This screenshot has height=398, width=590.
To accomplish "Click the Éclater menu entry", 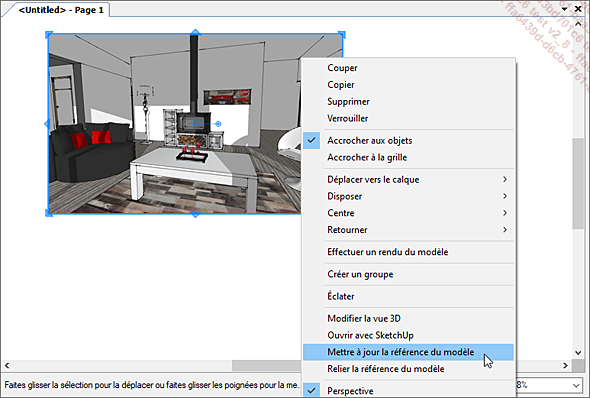I will 408,296.
